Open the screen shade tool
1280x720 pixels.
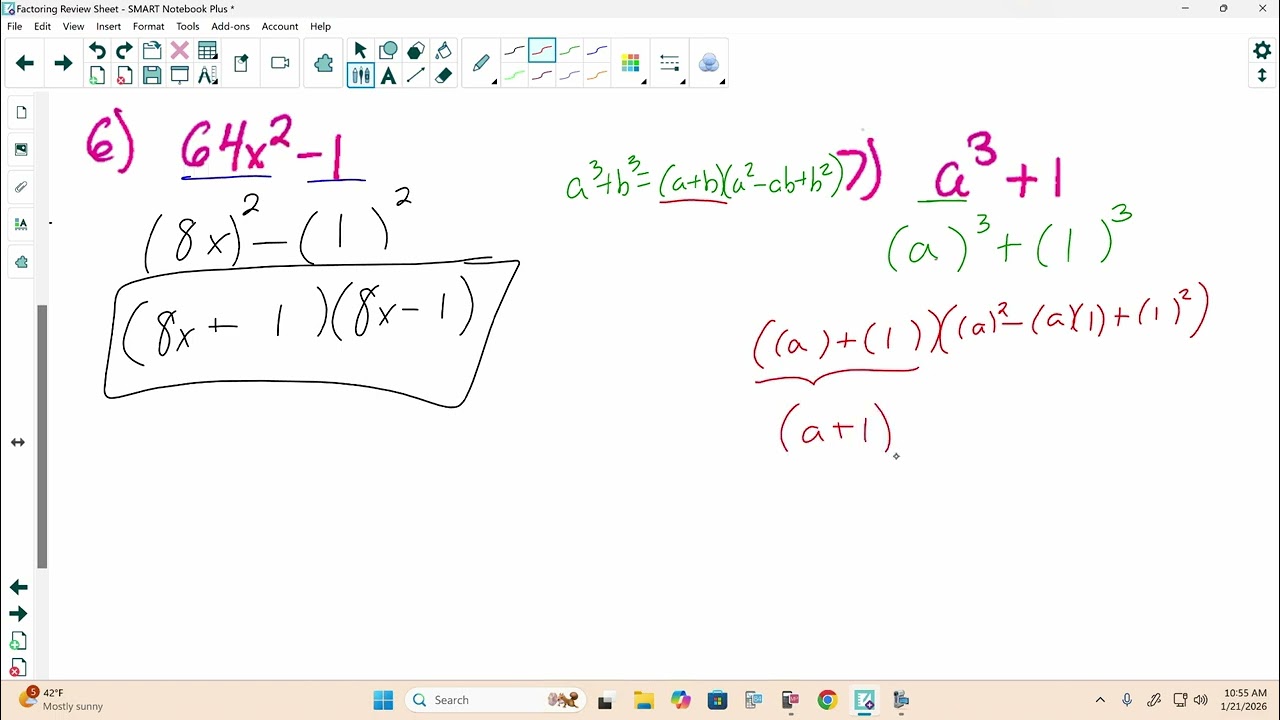point(180,75)
